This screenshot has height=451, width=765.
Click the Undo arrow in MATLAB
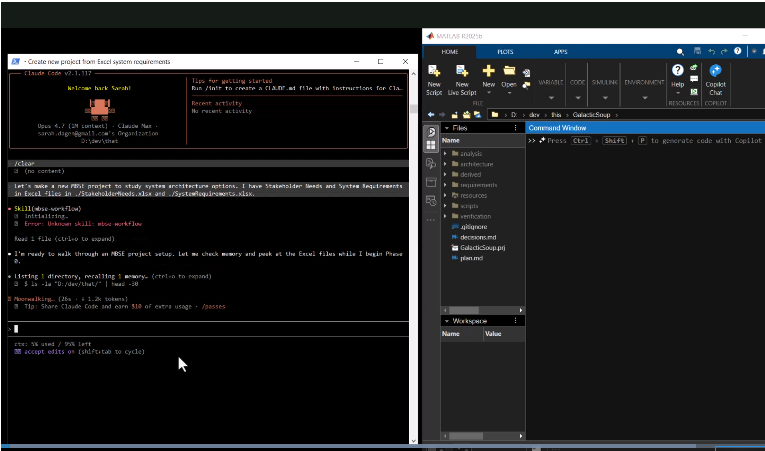(711, 51)
